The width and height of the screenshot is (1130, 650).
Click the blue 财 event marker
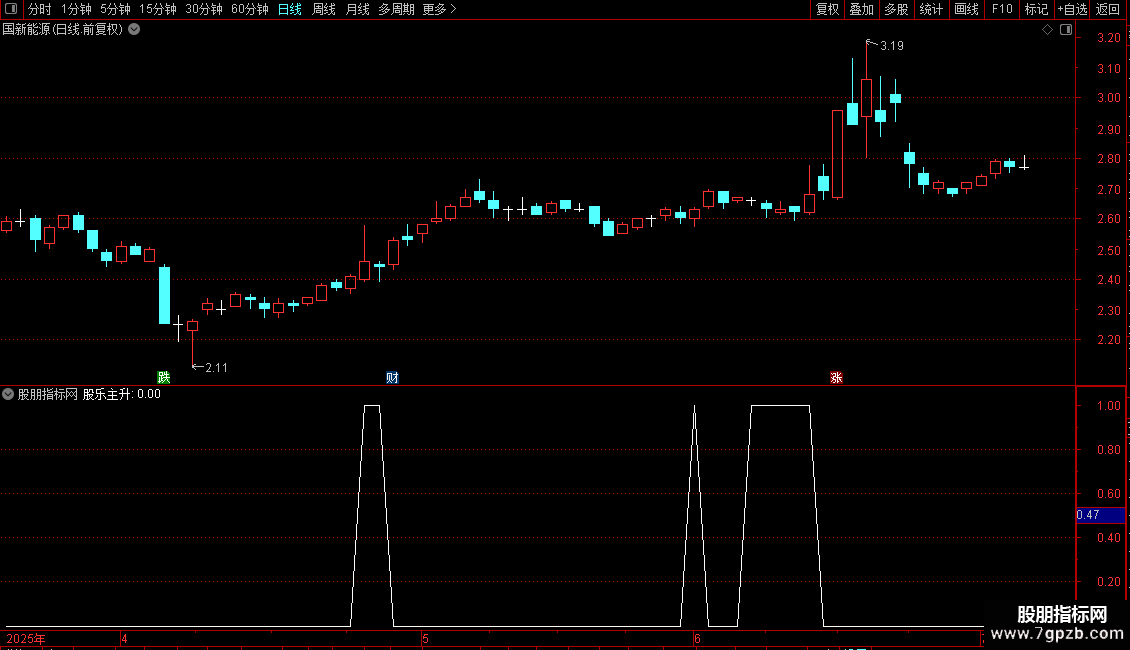[392, 378]
